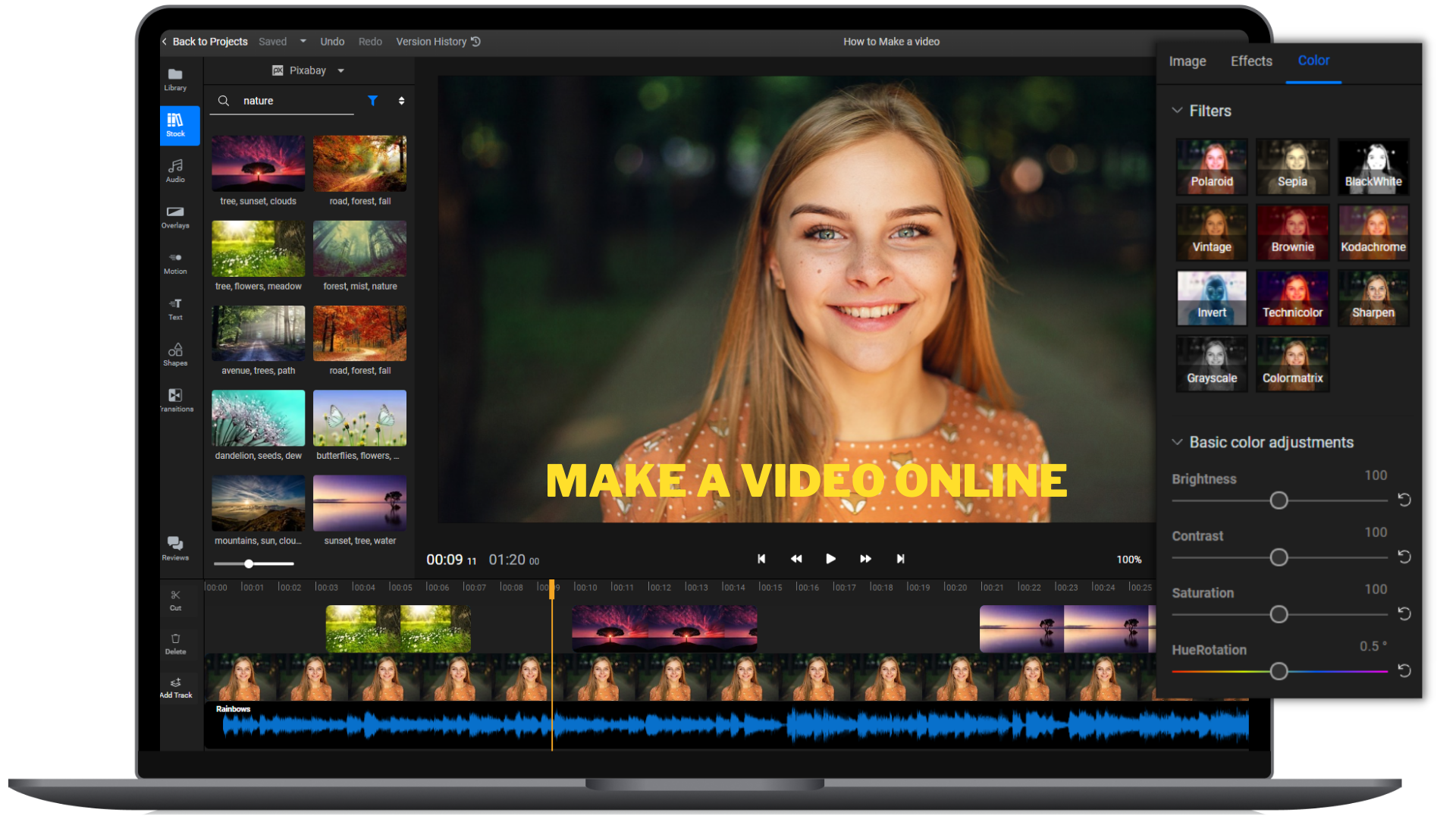Select the Color tab
1456x819 pixels.
click(x=1313, y=61)
